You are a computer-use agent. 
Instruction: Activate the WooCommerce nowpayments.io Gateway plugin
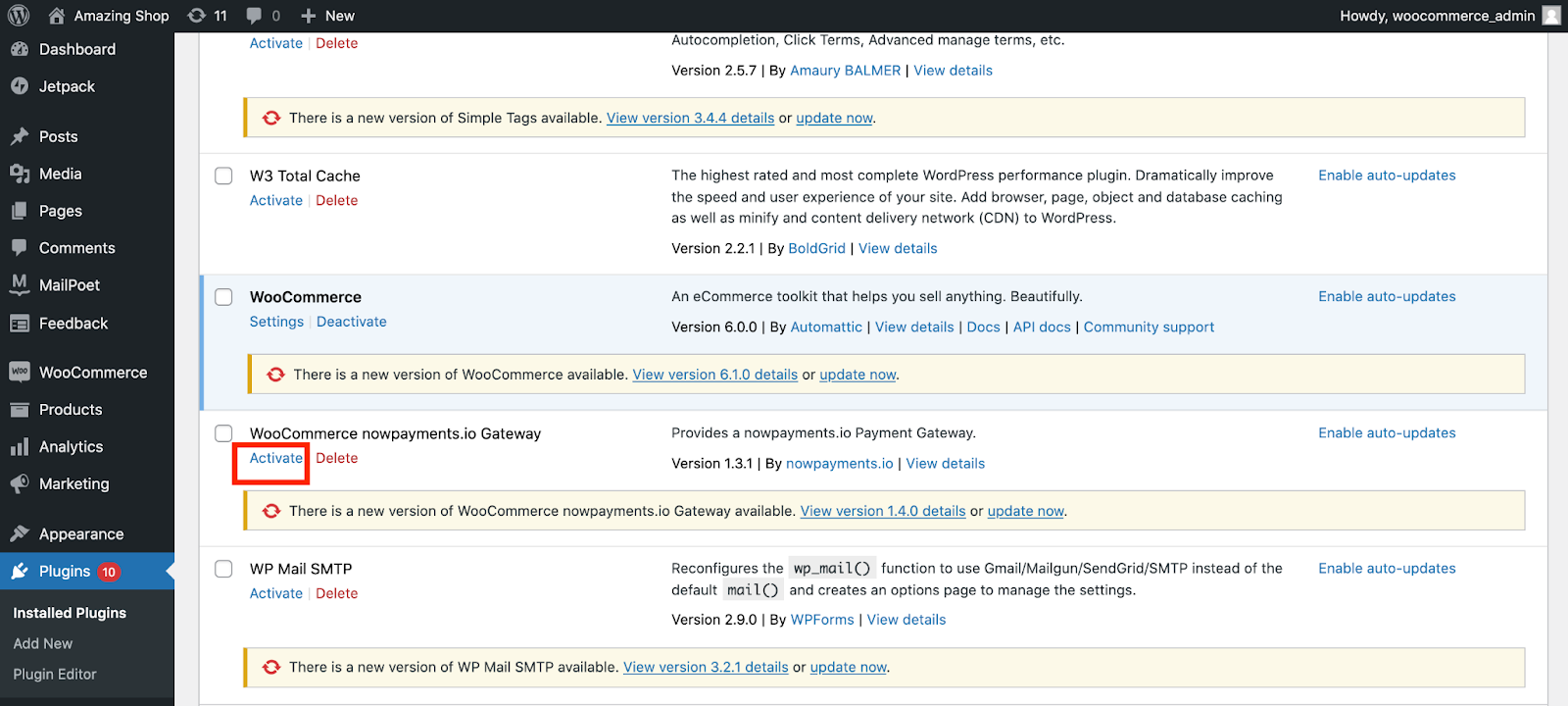click(x=276, y=458)
